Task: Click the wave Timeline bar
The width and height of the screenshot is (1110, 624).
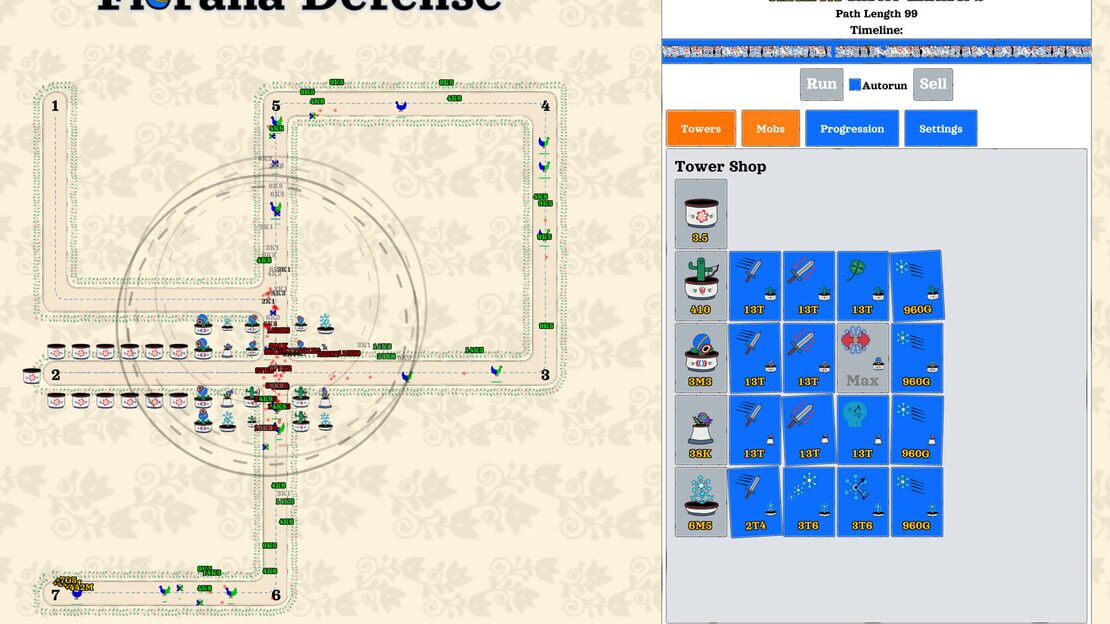Action: point(876,51)
